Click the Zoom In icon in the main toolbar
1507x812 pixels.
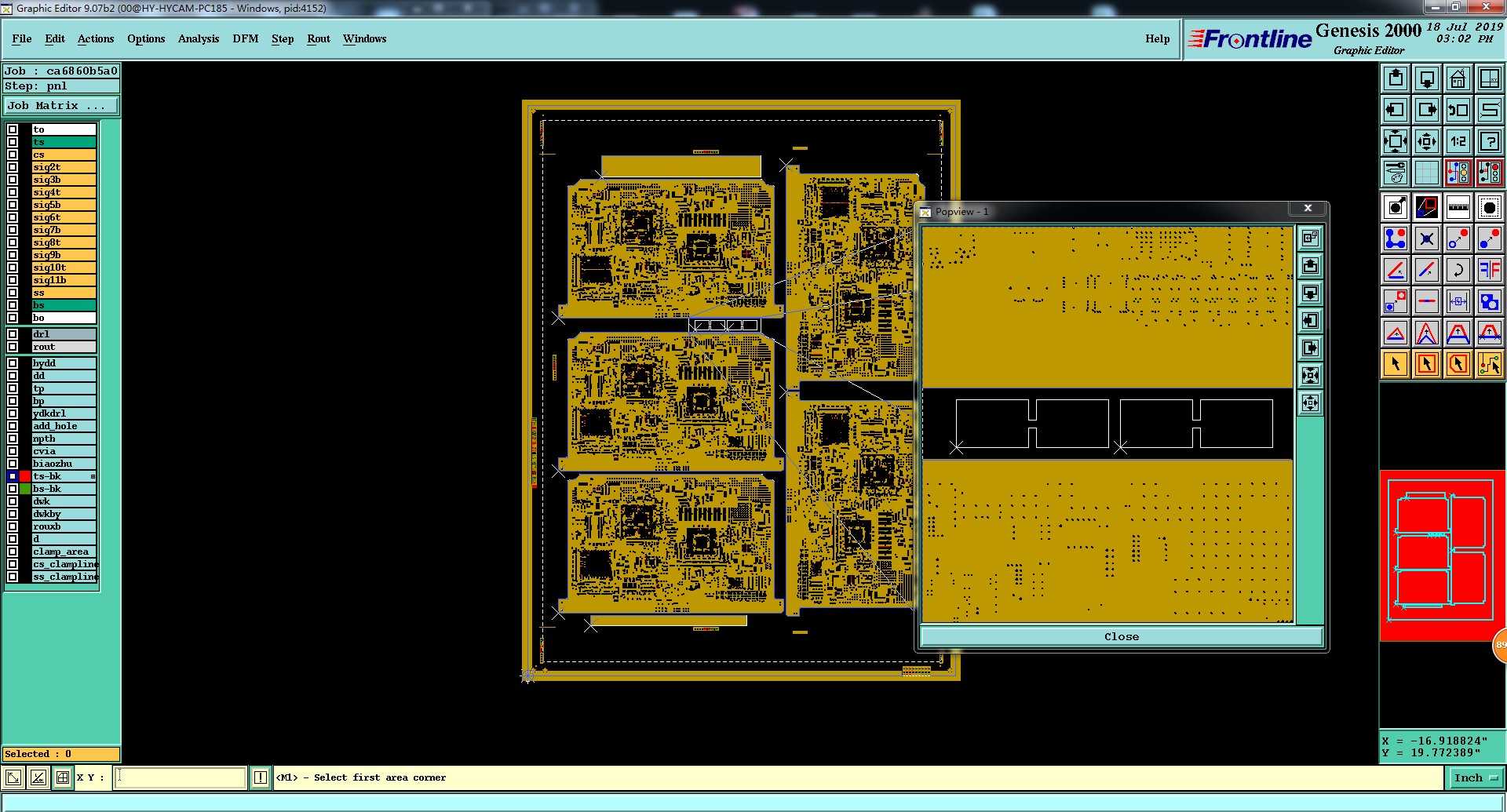click(x=1396, y=141)
